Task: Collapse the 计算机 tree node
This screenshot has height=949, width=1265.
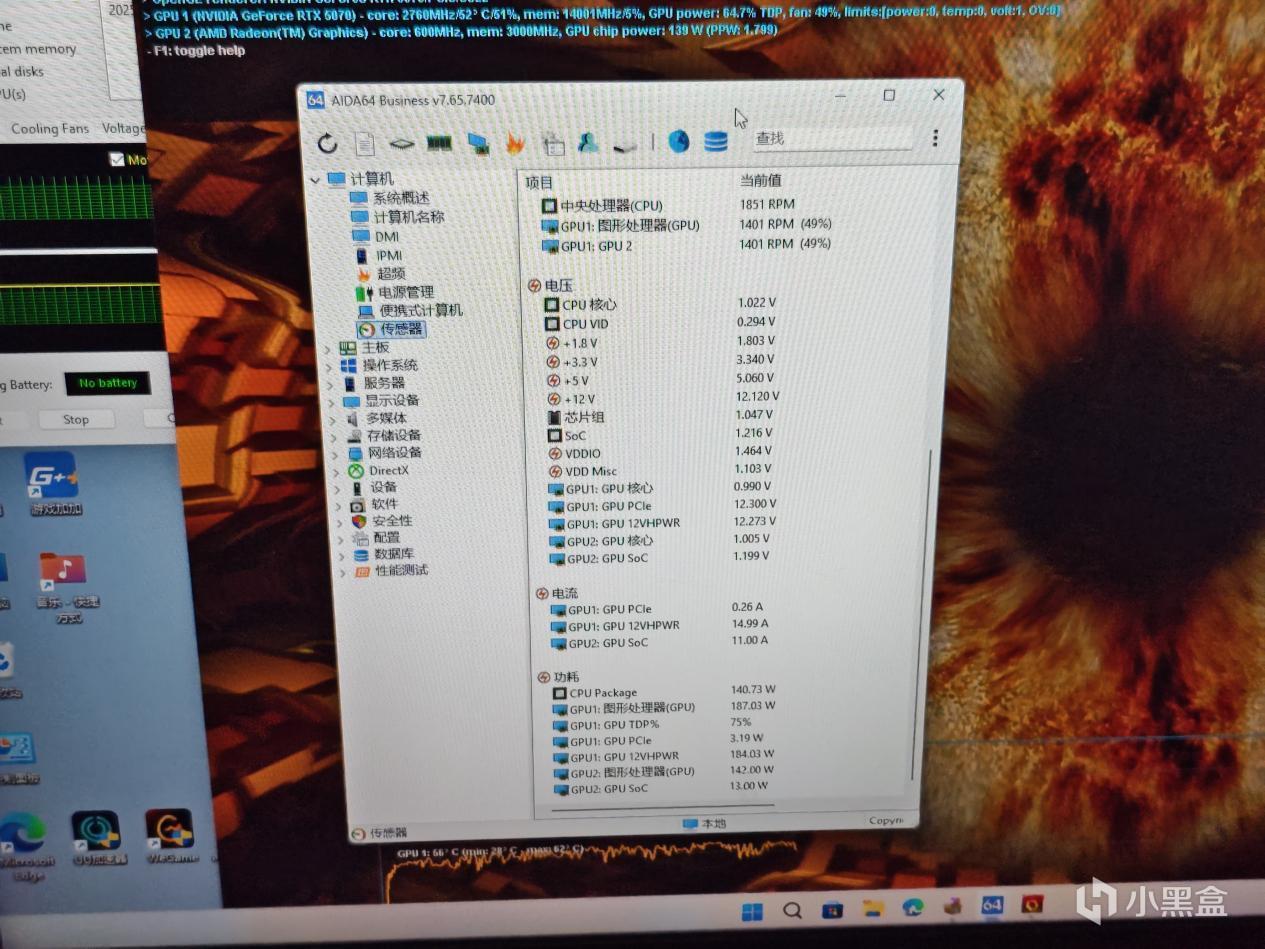Action: [x=316, y=180]
